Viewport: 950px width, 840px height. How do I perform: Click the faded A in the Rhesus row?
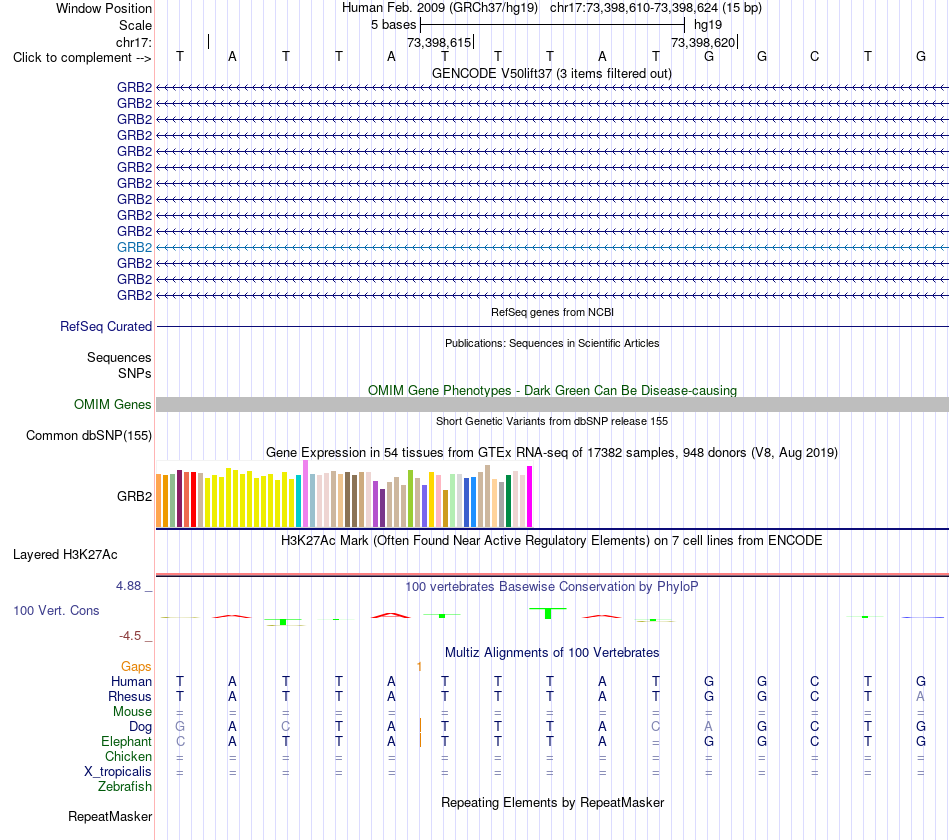click(920, 696)
